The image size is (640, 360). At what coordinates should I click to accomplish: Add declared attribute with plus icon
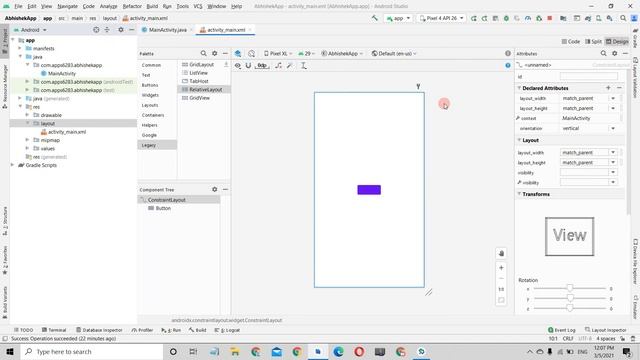(x=608, y=88)
